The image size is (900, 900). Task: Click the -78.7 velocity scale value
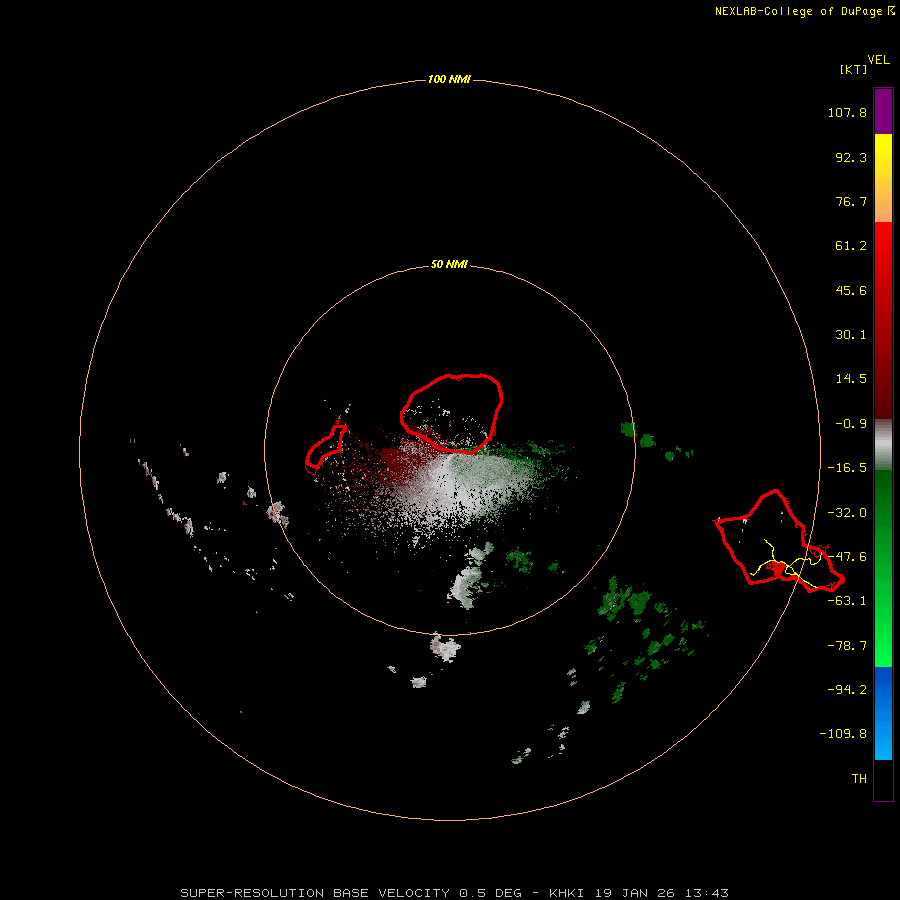click(847, 646)
